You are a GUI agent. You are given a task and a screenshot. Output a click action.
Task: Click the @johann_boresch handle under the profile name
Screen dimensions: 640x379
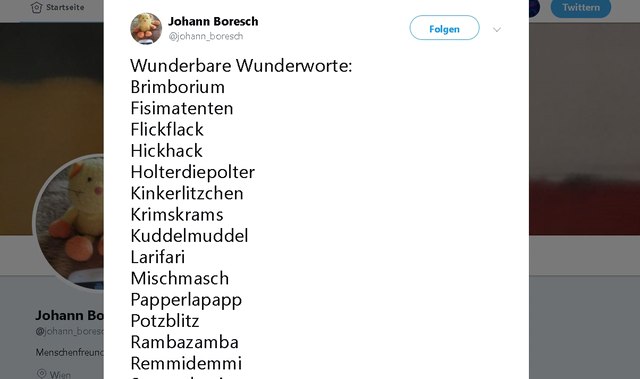click(x=69, y=331)
